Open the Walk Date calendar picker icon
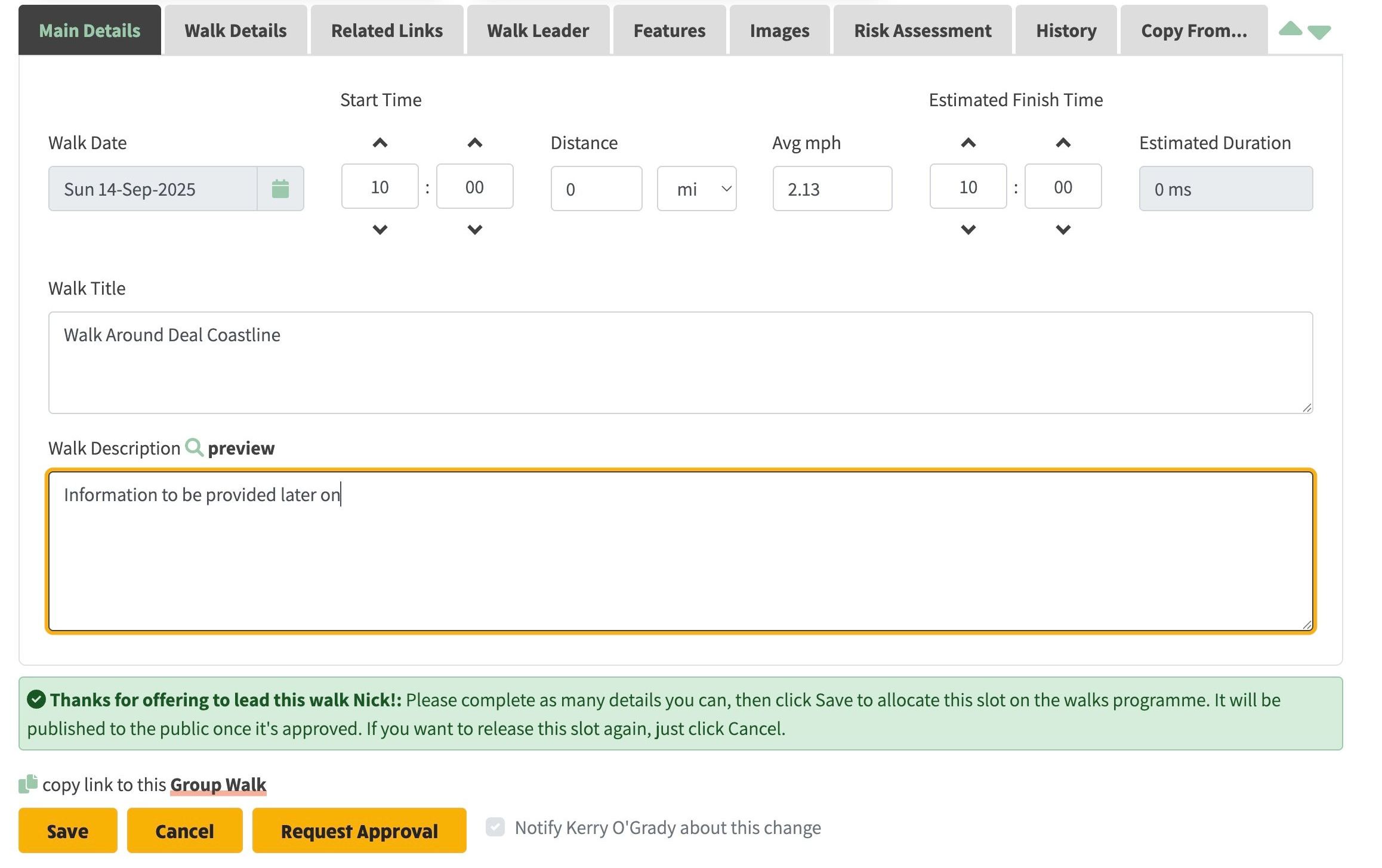 click(x=280, y=189)
